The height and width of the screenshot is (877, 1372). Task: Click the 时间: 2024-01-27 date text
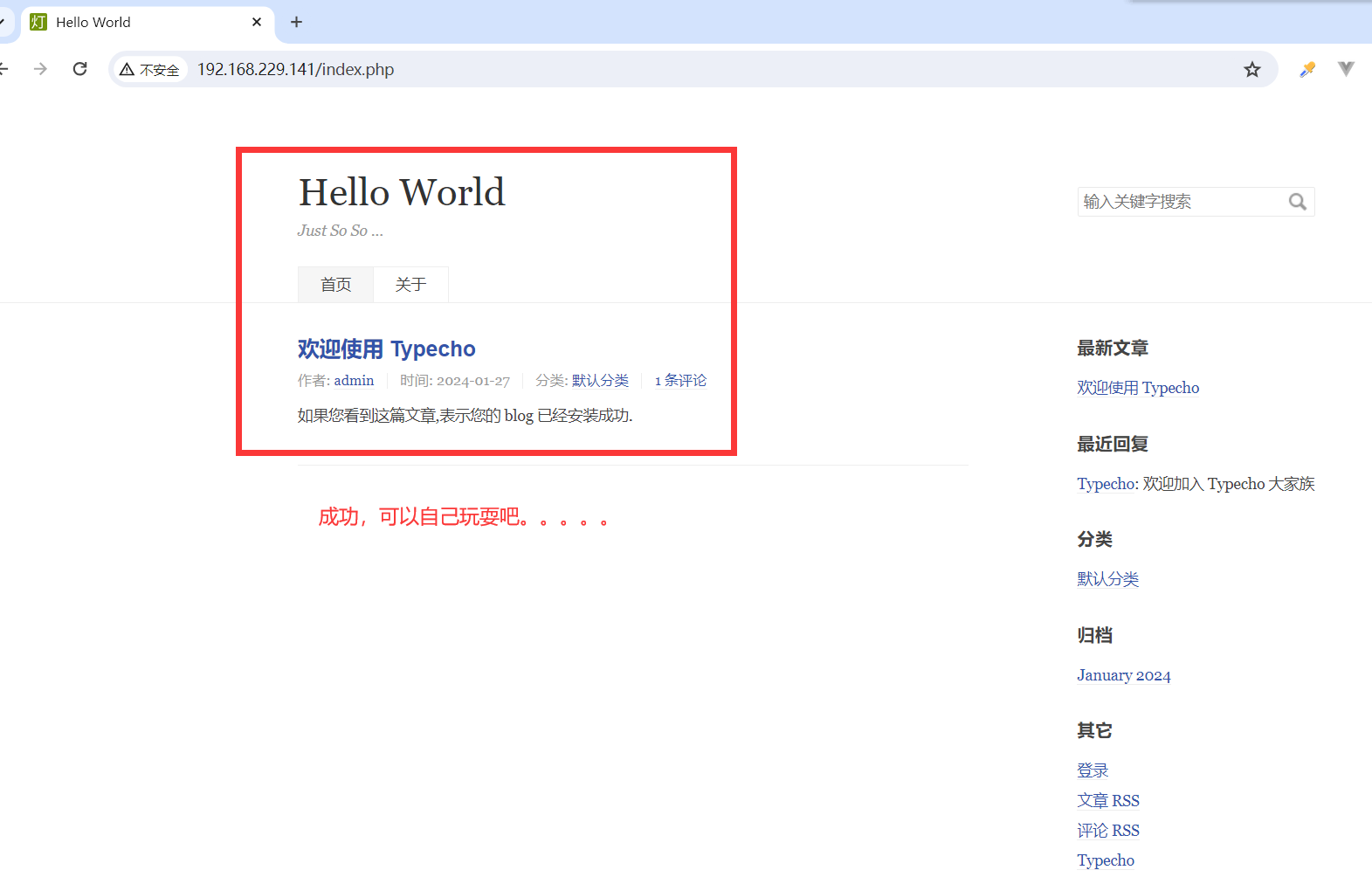point(455,381)
